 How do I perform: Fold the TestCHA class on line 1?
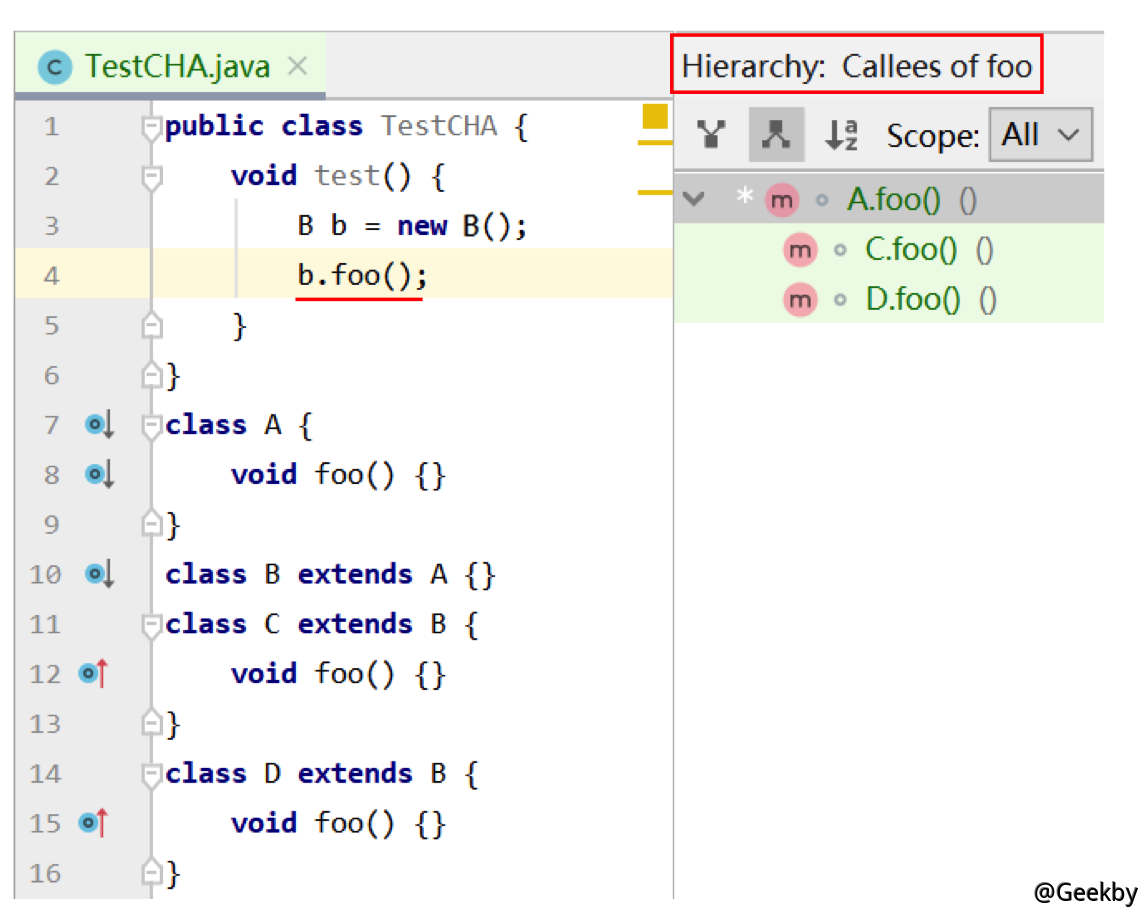[x=152, y=128]
